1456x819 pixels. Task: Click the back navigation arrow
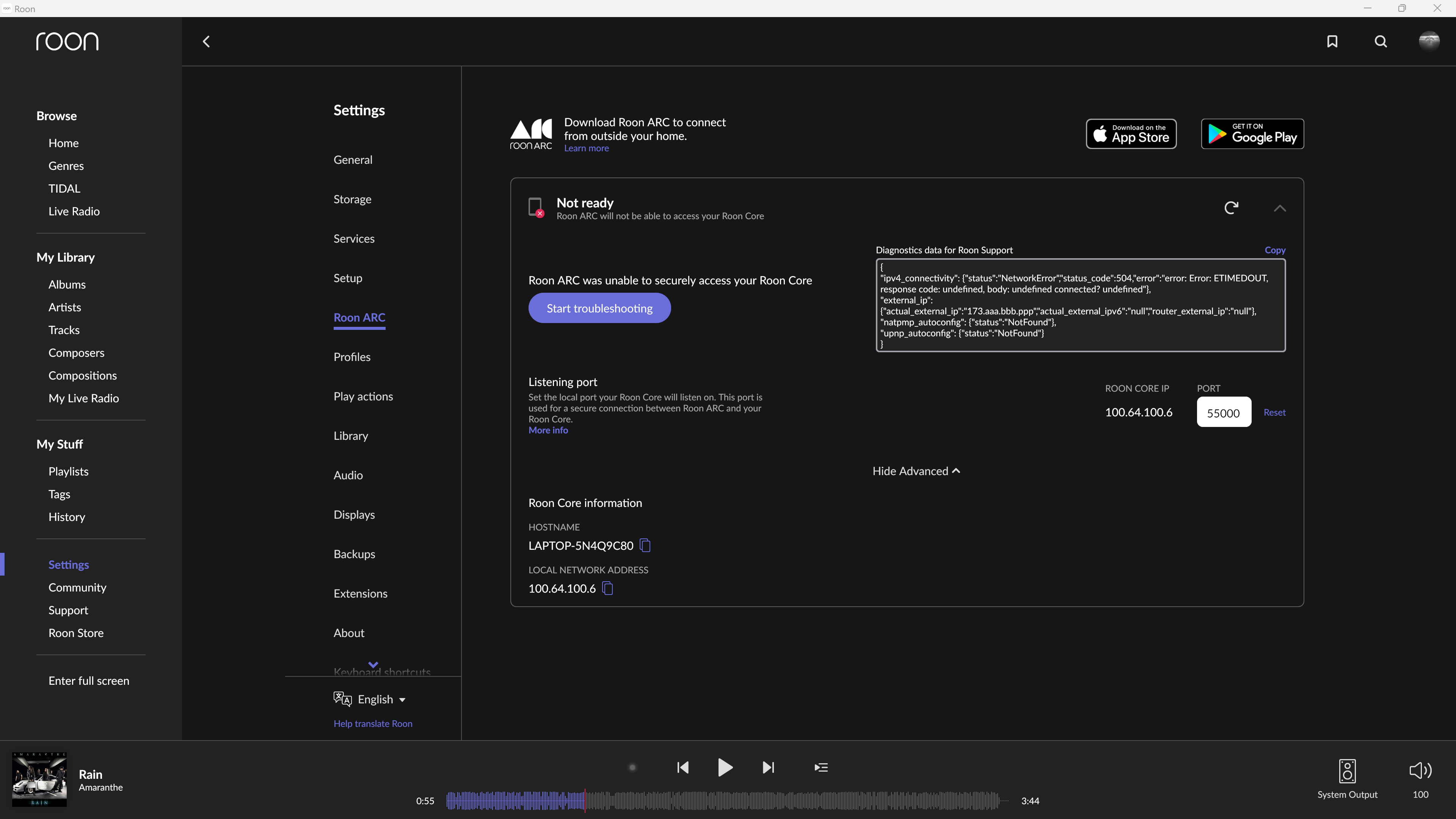pyautogui.click(x=206, y=41)
